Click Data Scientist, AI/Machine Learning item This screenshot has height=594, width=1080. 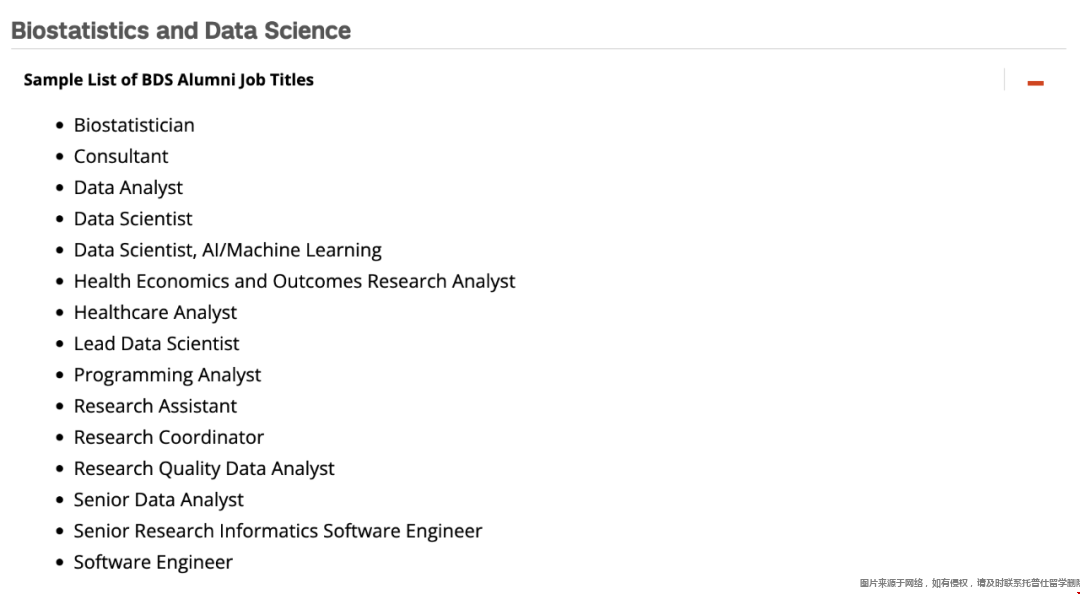coord(227,250)
